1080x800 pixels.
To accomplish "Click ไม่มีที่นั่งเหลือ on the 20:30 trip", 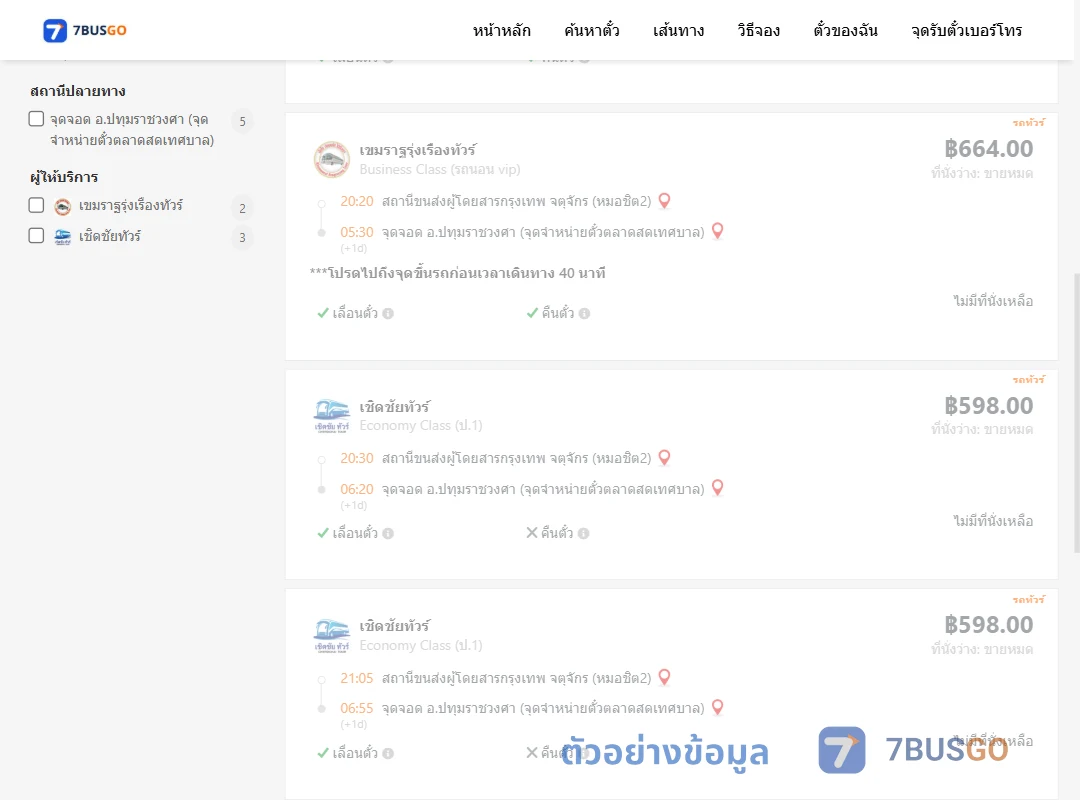I will (x=993, y=521).
